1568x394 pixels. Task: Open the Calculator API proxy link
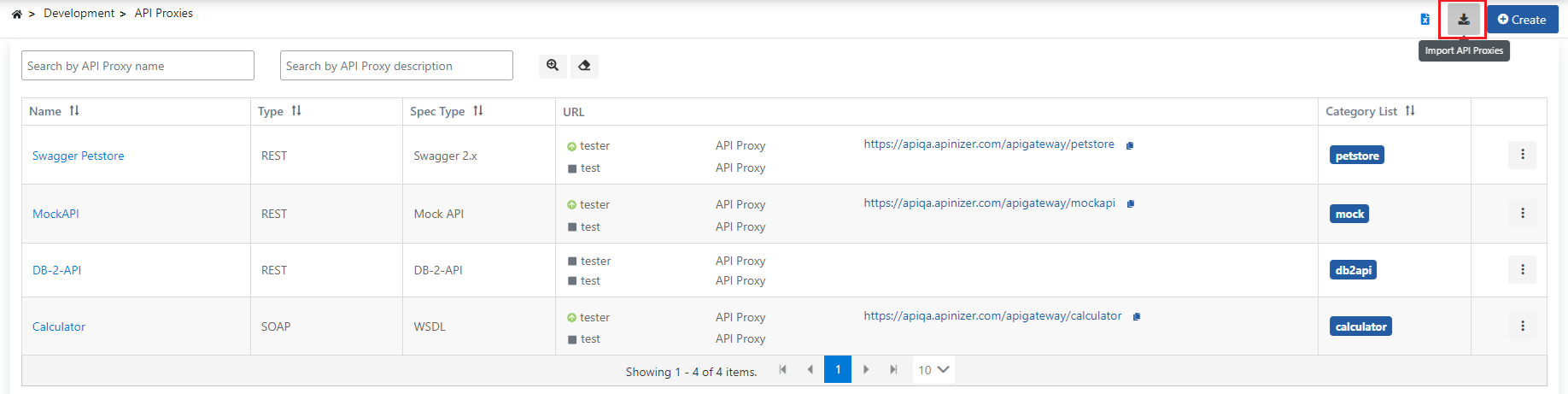click(59, 326)
